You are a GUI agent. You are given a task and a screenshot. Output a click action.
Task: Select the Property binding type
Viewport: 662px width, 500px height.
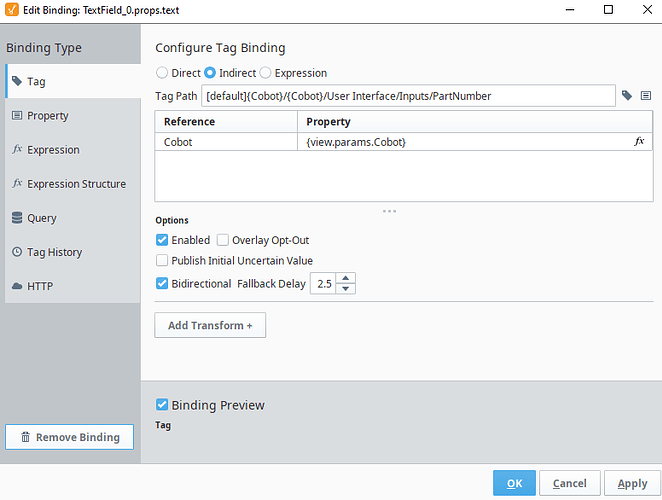tap(47, 116)
